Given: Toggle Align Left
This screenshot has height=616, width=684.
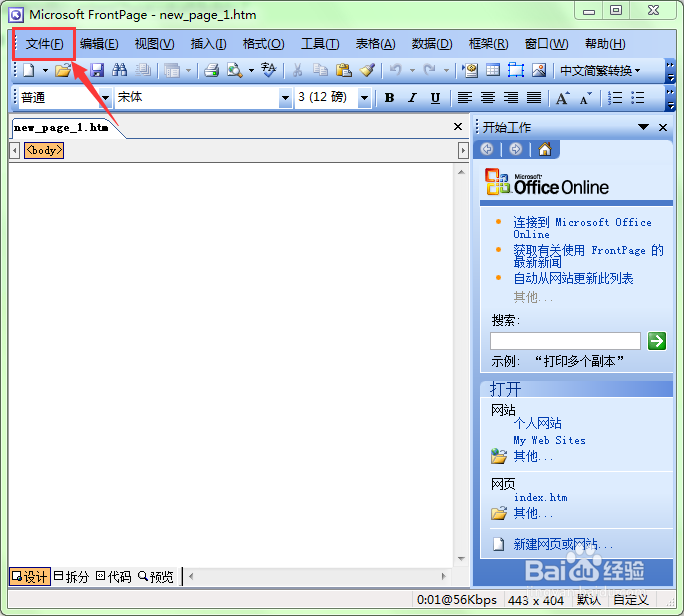Looking at the screenshot, I should click(x=465, y=97).
